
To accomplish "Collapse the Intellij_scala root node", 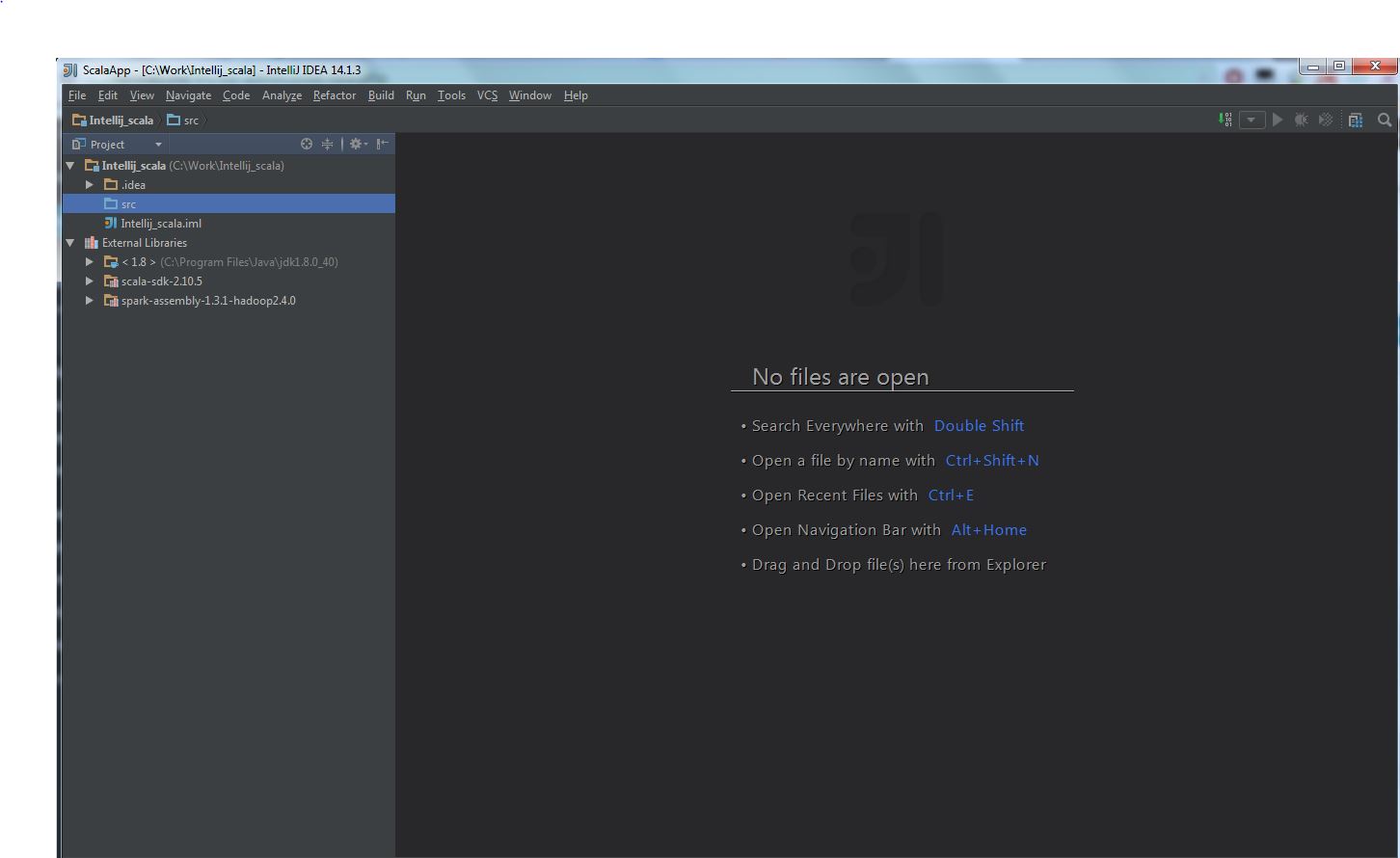I will pos(70,166).
